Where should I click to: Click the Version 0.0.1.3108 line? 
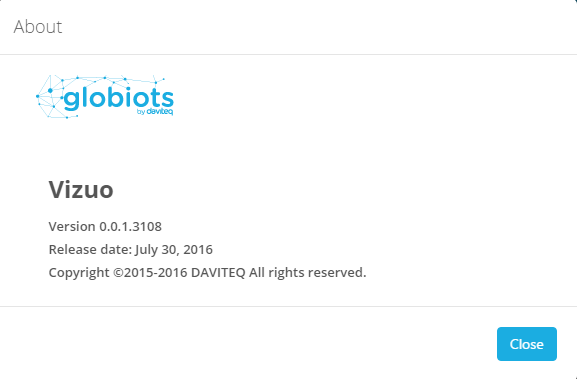coord(105,227)
